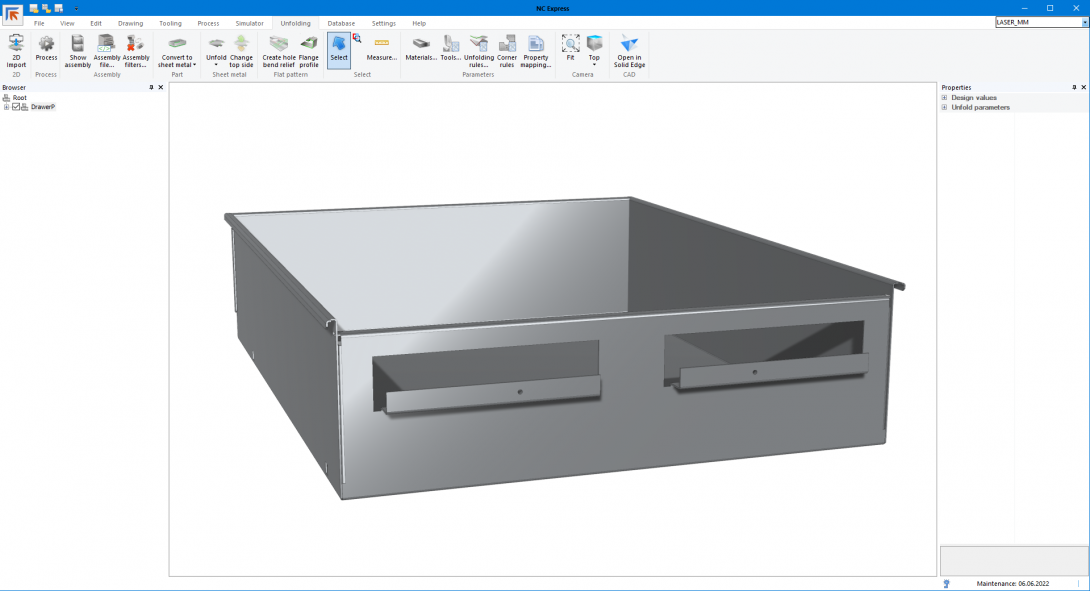Activate the Measure tool

381,48
